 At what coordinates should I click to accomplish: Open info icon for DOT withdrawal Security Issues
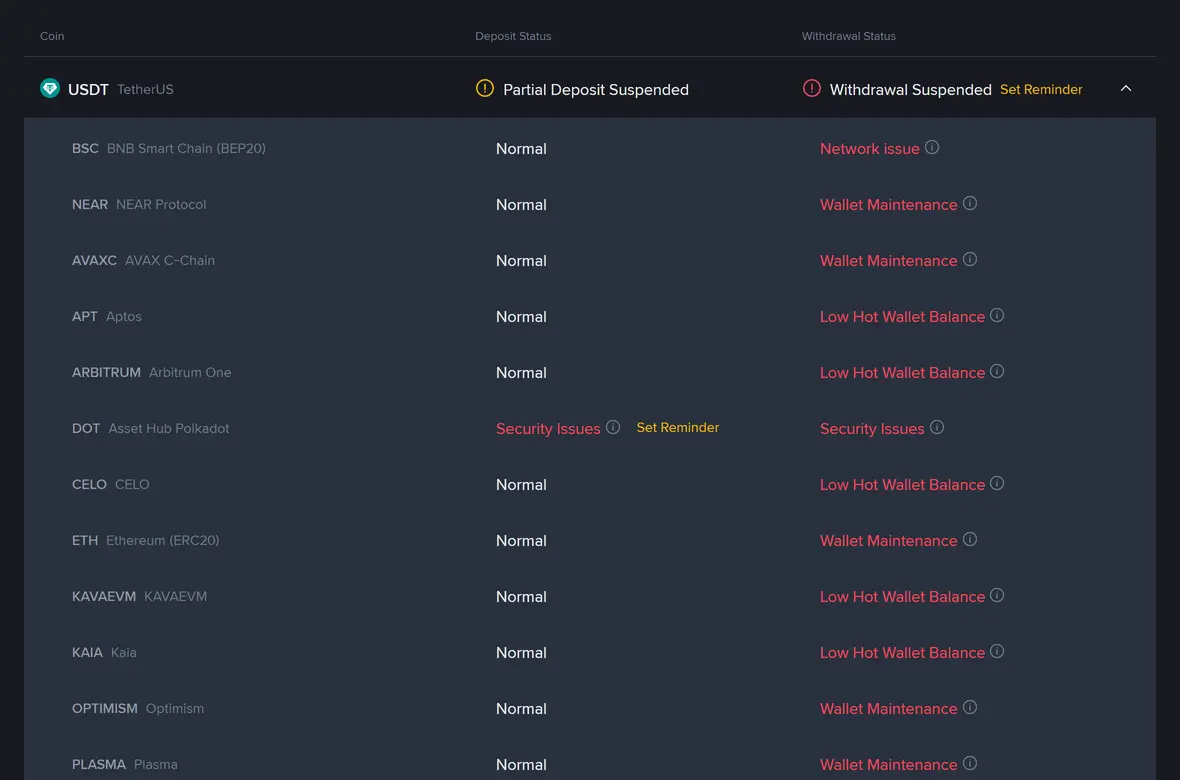coord(937,428)
